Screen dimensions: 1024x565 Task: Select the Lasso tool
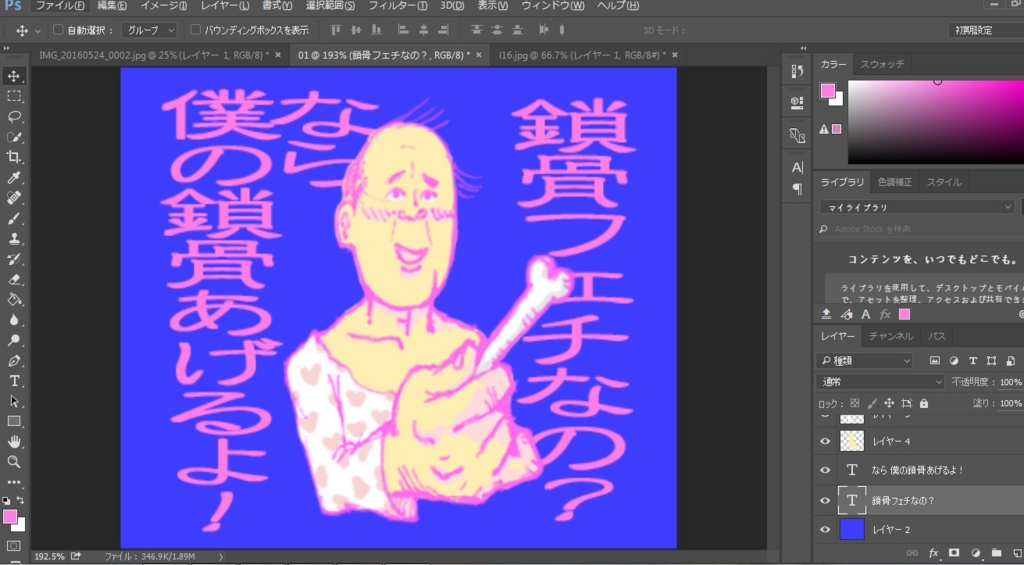pos(14,116)
